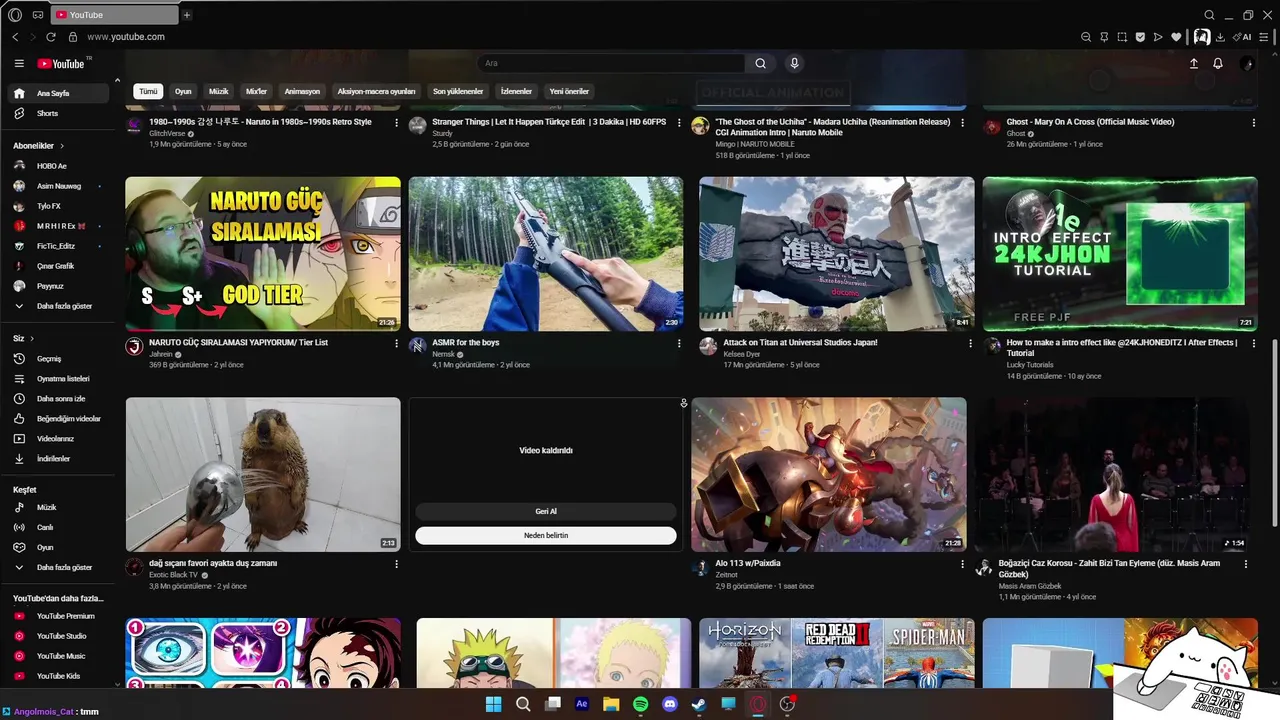
Task: Open HOBO Ae subscription channel
Action: 60,166
